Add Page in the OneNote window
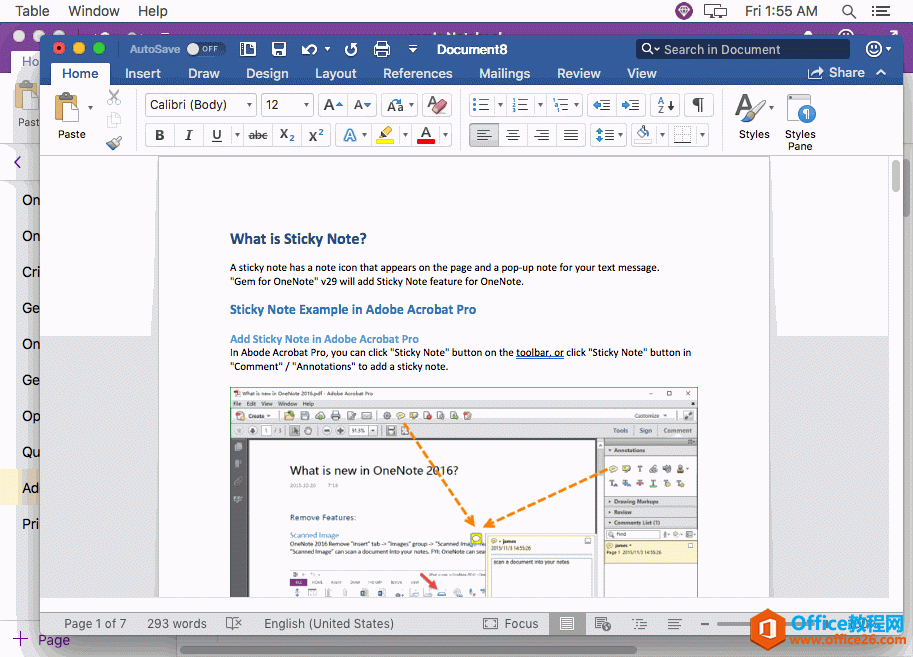The height and width of the screenshot is (657, 913). point(41,640)
